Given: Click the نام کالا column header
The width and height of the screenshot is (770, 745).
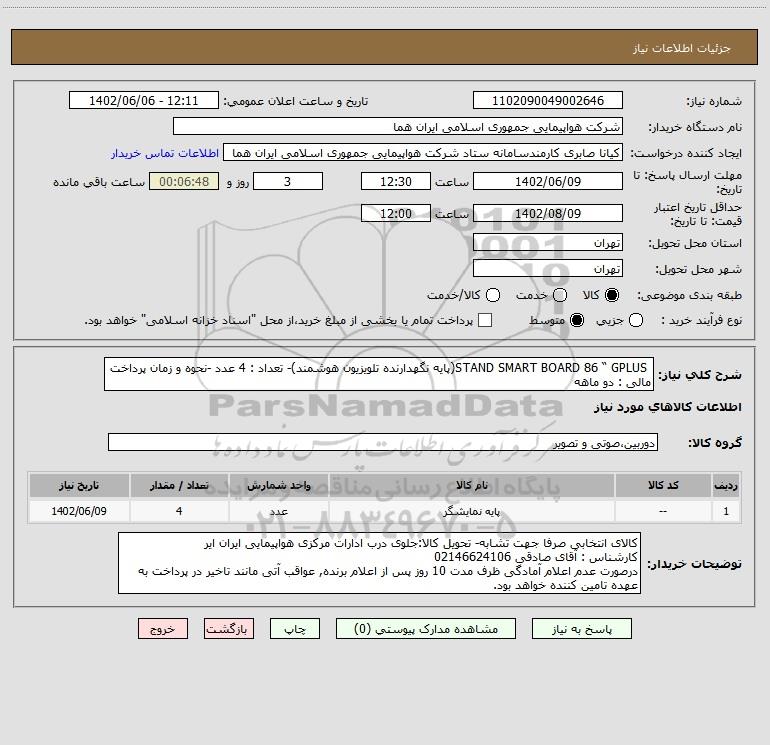Looking at the screenshot, I should [x=471, y=486].
